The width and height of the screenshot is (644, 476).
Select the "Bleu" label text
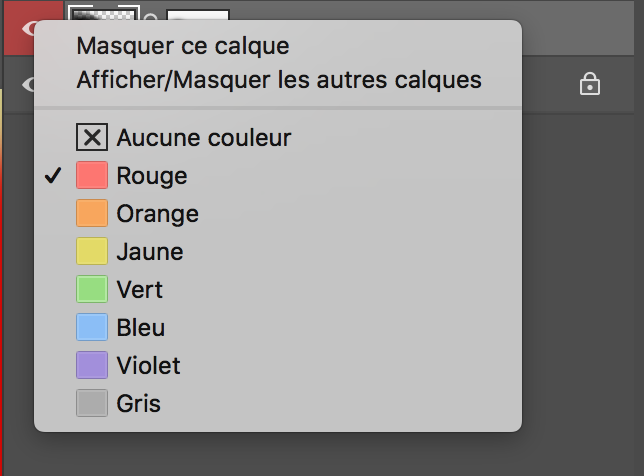(x=140, y=328)
